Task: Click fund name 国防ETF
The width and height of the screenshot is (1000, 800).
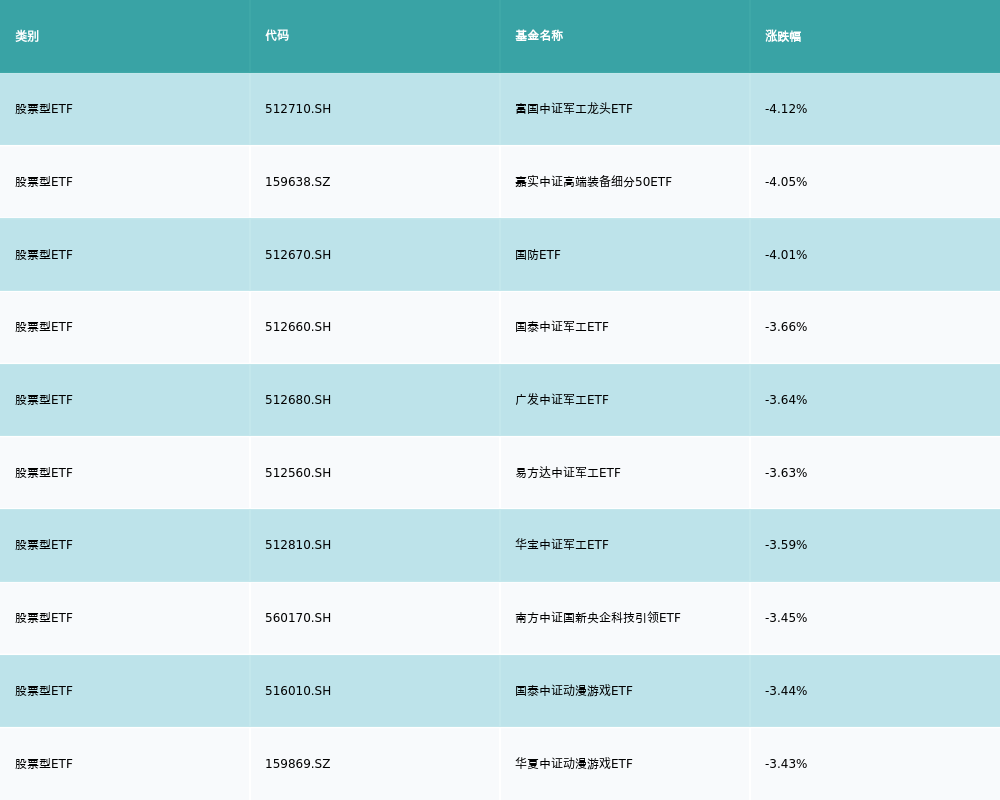Action: 538,255
